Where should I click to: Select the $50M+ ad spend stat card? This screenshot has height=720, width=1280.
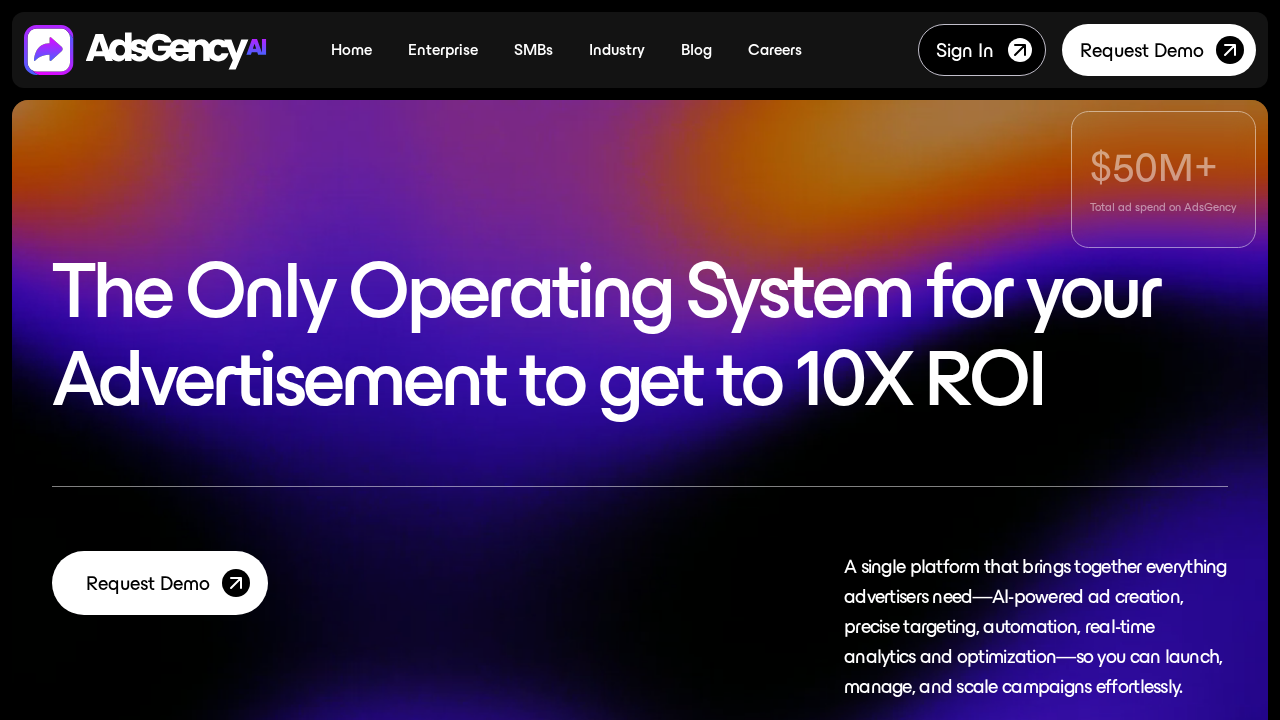click(1163, 179)
